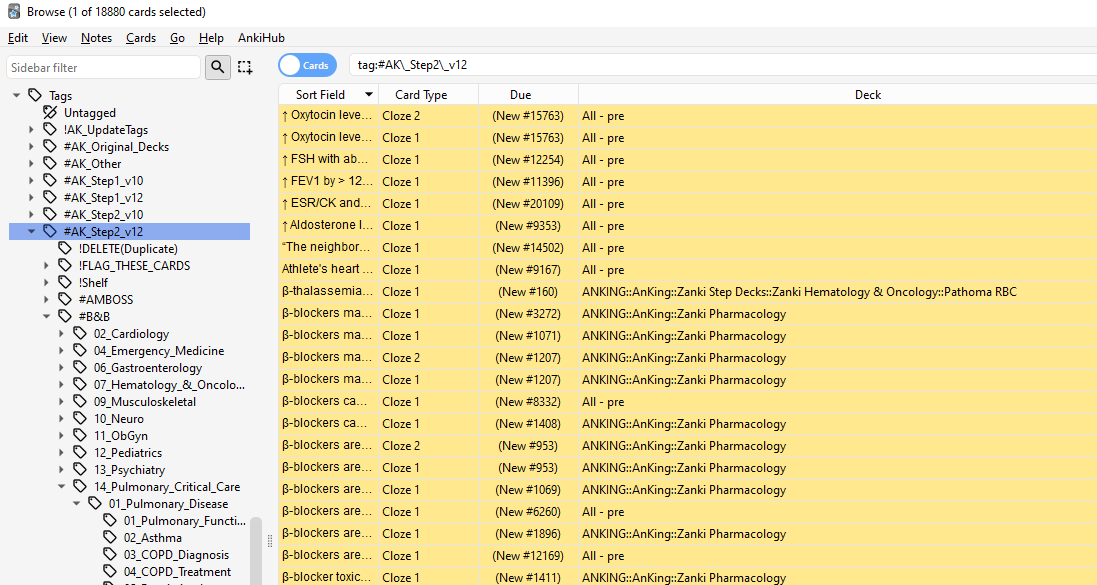Open the Notes menu
The width and height of the screenshot is (1097, 585).
[96, 38]
